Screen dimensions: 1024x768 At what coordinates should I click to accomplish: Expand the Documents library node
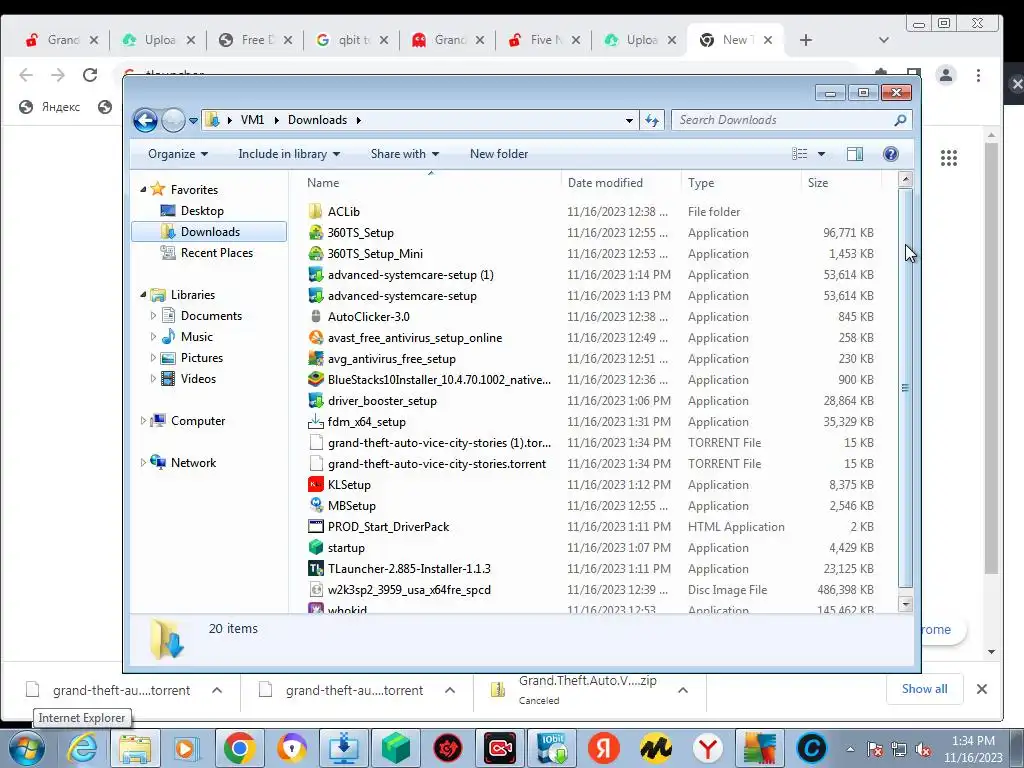(153, 316)
